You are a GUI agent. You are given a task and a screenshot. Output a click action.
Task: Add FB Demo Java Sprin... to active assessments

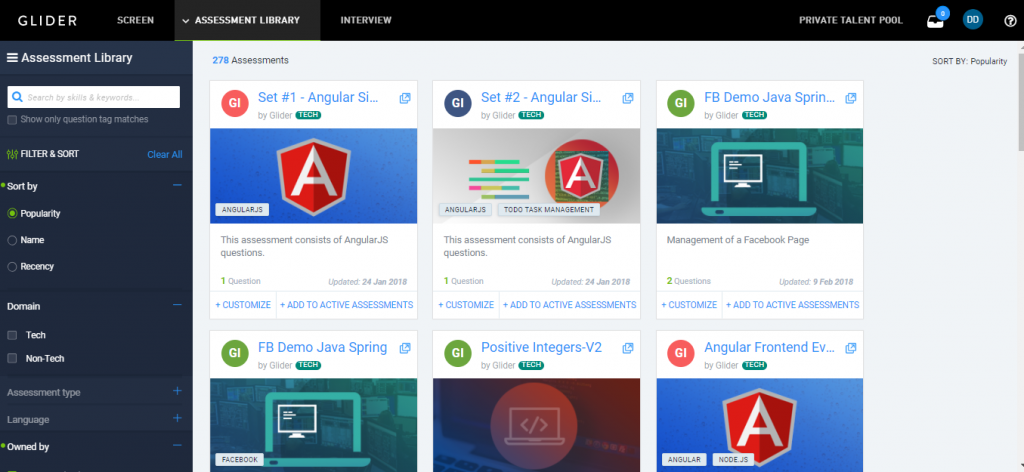coord(793,305)
